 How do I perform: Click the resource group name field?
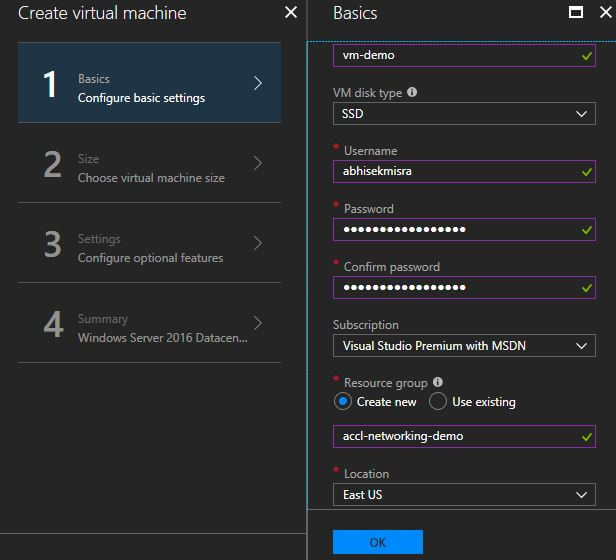[x=464, y=437]
